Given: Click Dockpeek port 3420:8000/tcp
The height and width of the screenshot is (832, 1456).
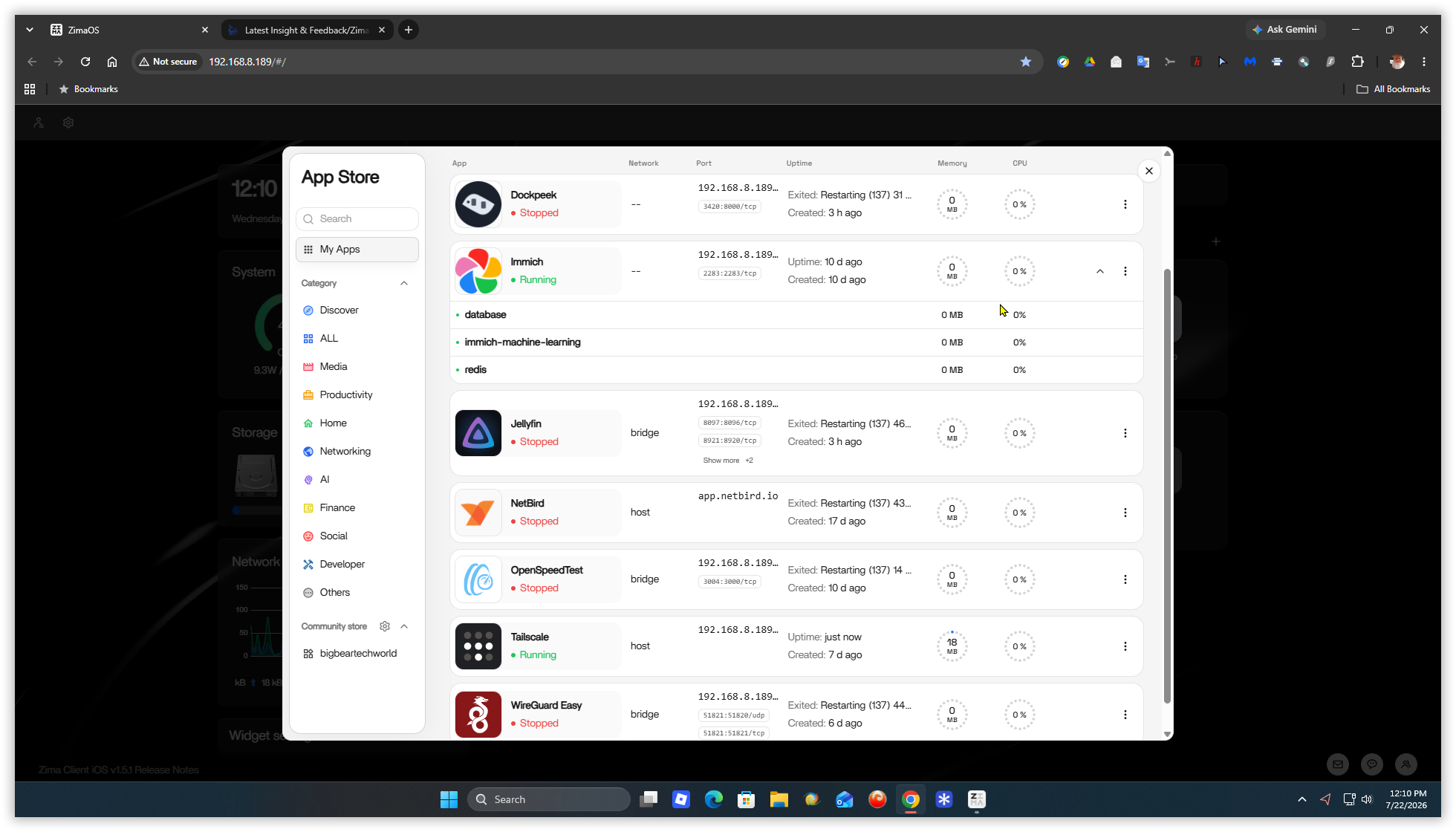Looking at the screenshot, I should [x=729, y=207].
